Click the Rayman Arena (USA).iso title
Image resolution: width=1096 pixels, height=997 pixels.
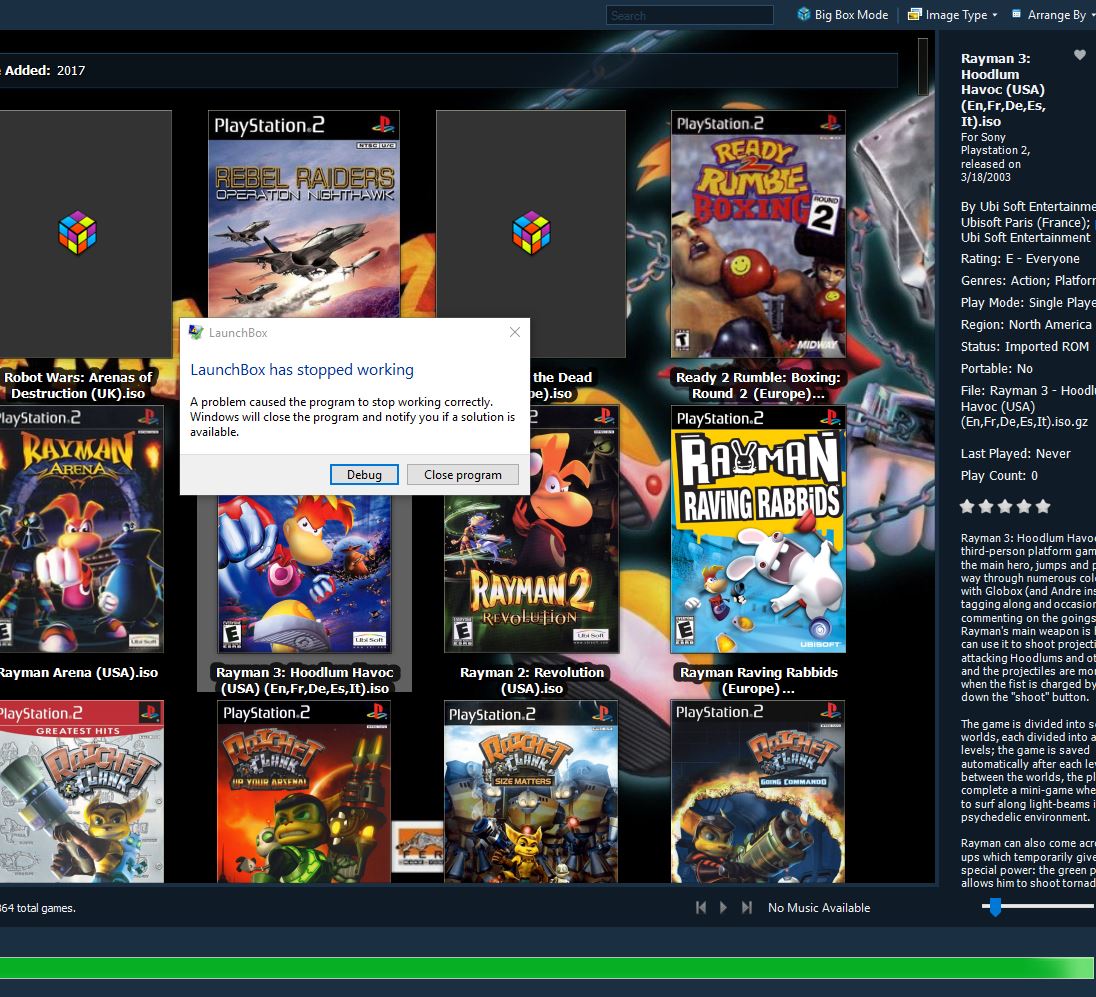pos(78,673)
